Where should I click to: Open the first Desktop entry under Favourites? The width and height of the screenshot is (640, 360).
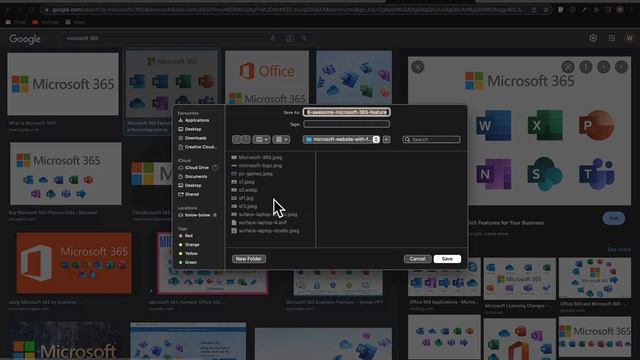190,129
